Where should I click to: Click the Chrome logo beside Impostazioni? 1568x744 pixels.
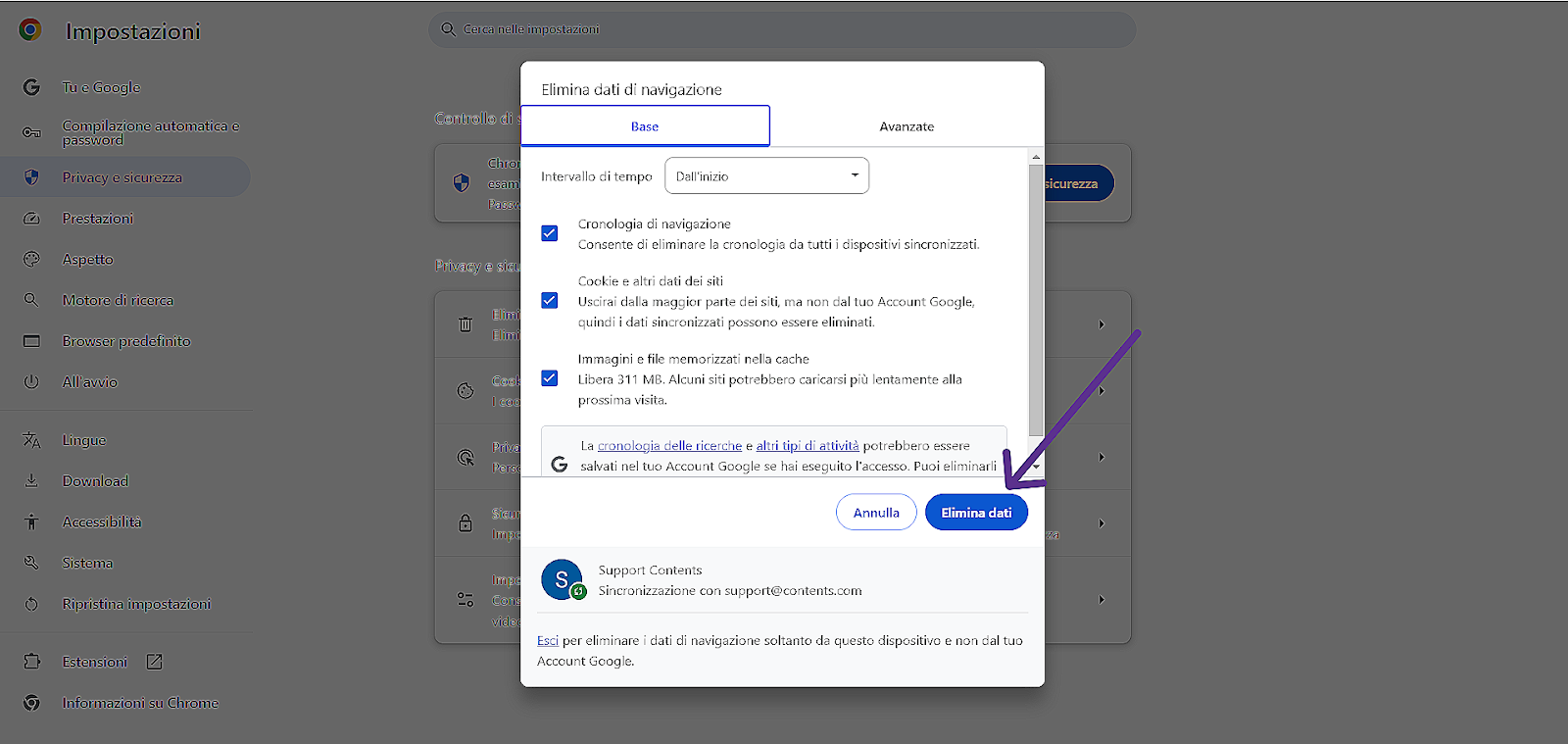[30, 30]
